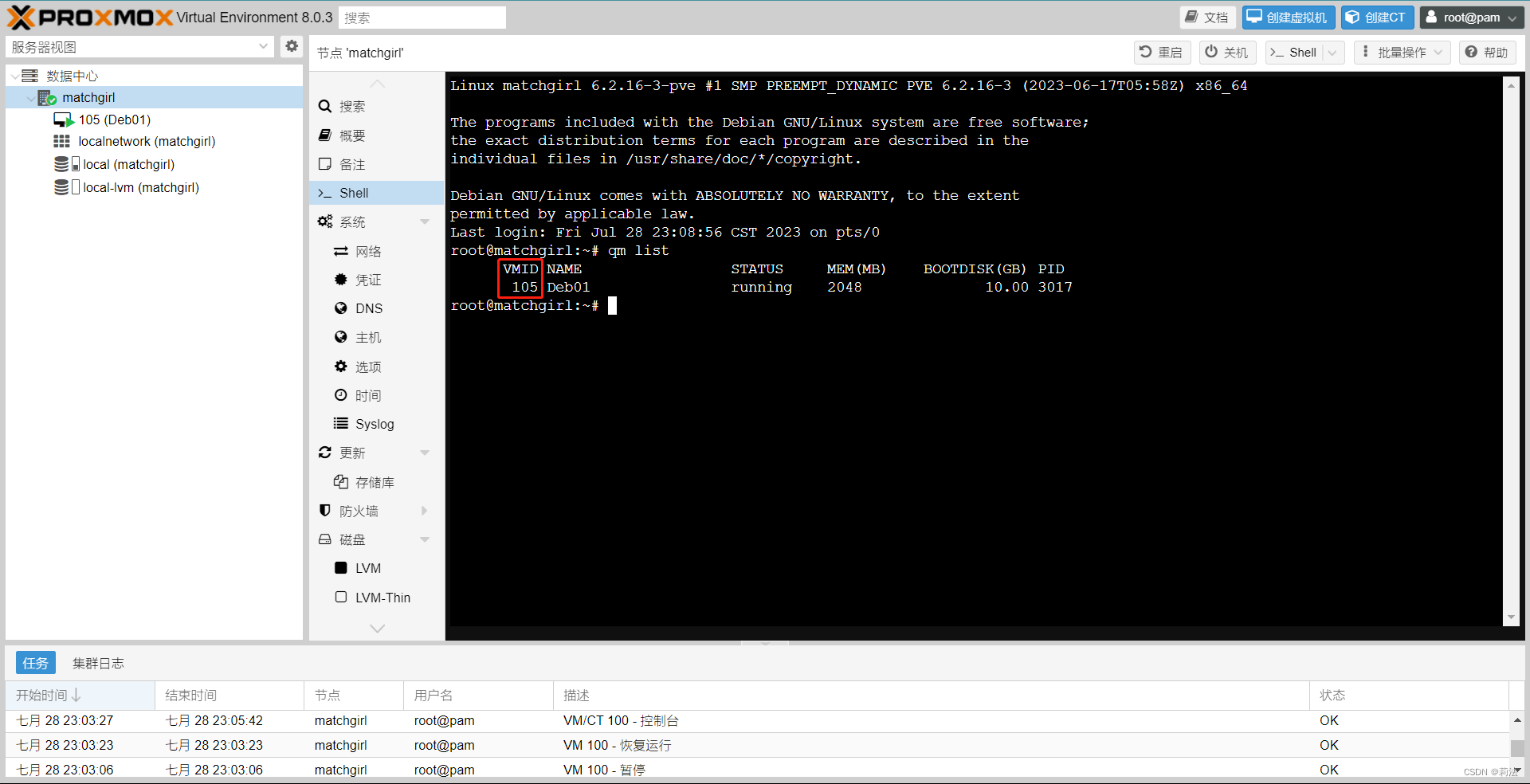
Task: Click the 重启 reboot button
Action: (x=1162, y=52)
